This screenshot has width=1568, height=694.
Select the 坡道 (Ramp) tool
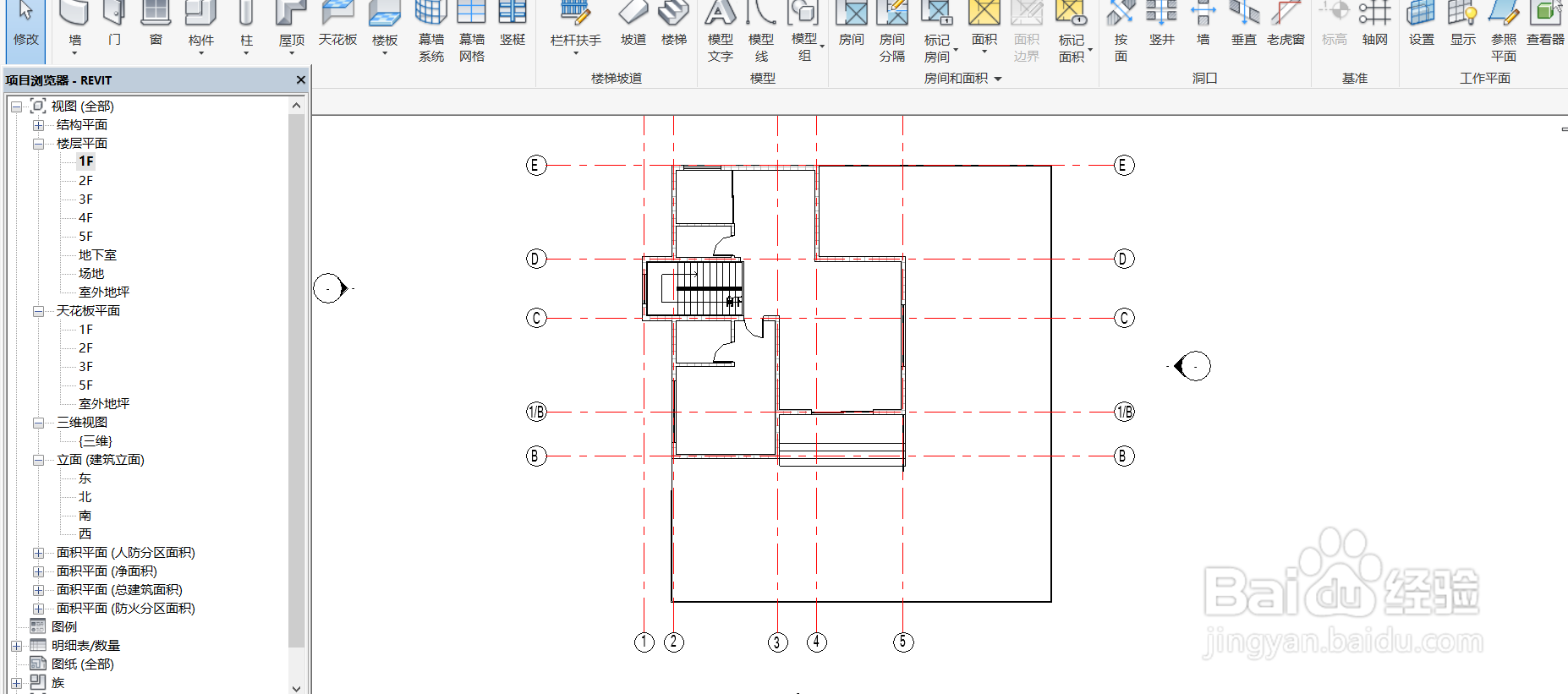(x=633, y=25)
